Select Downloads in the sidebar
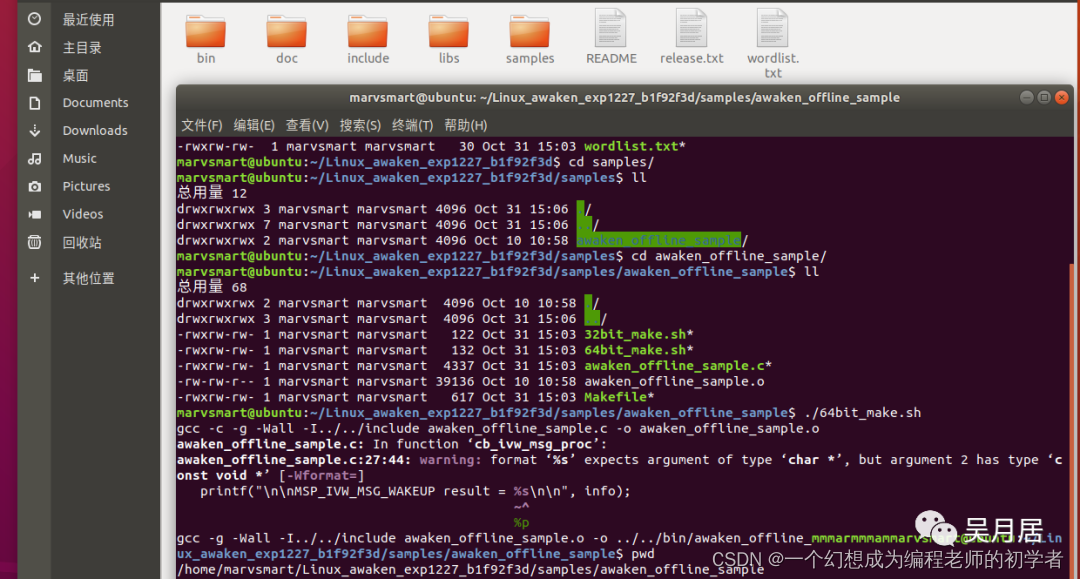The width and height of the screenshot is (1080, 579). tap(95, 130)
